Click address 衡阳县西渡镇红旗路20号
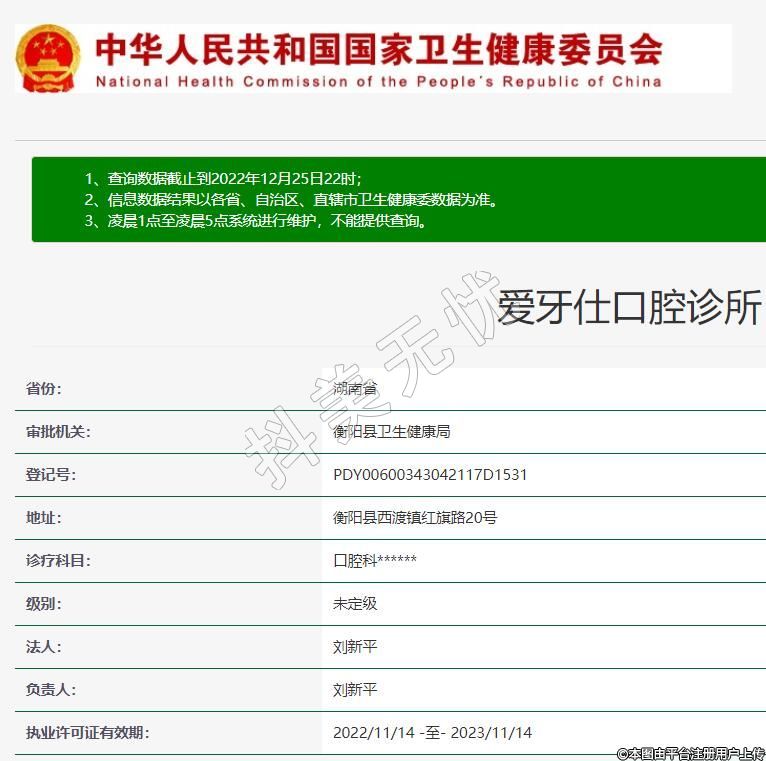Screen dimensions: 766x761 tap(415, 518)
